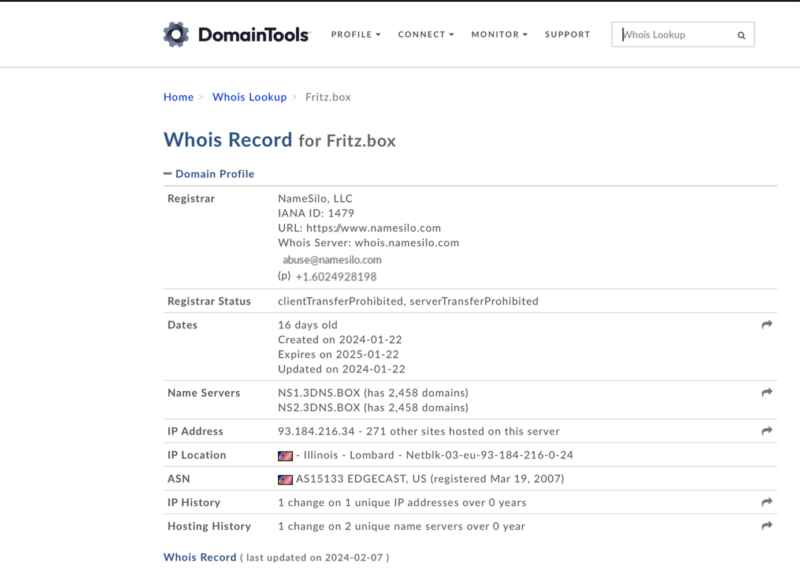Click into the Whois Lookup search field
800x568 pixels.
point(673,35)
